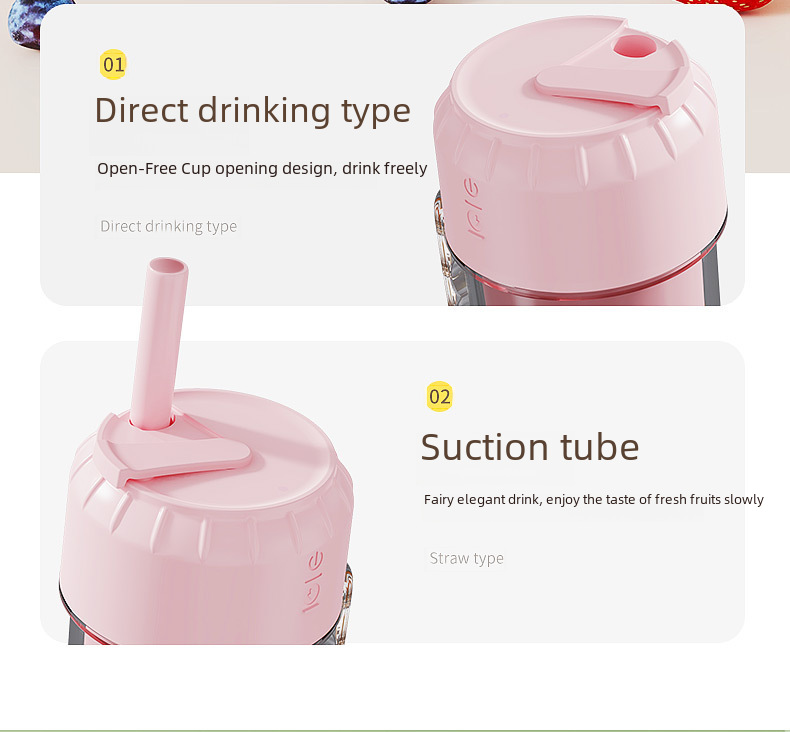Click the green divider line at the bottom
The width and height of the screenshot is (790, 732).
[395, 730]
